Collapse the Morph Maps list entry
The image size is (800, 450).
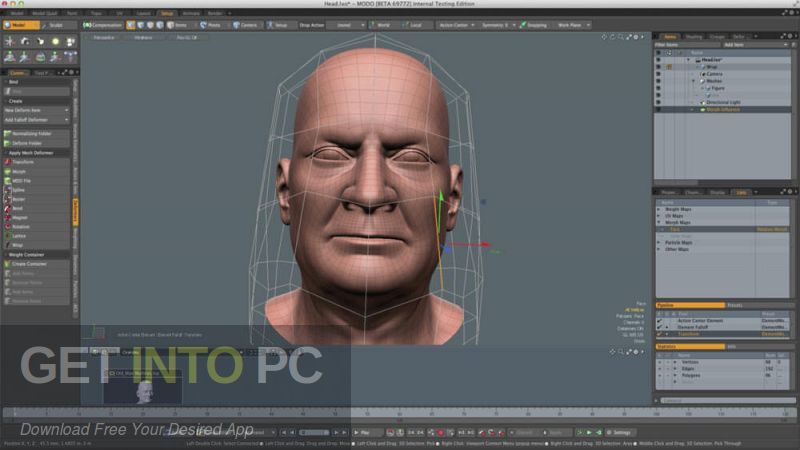659,223
